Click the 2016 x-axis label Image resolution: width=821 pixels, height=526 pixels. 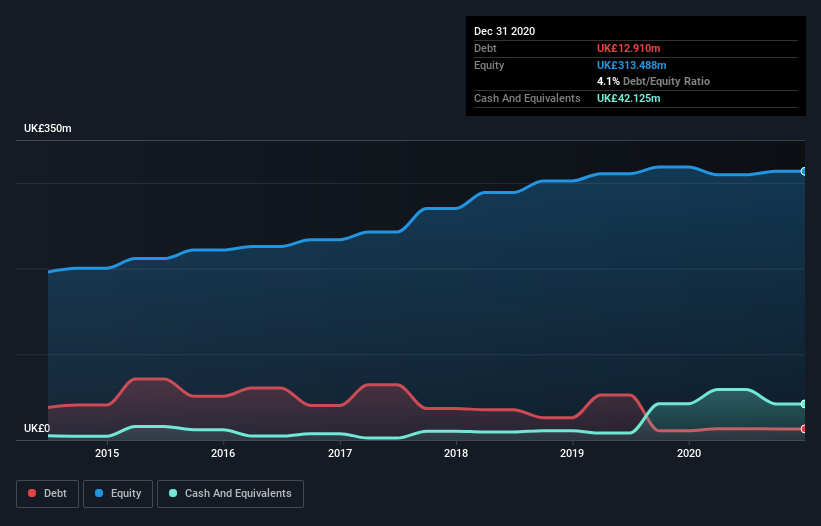(x=223, y=453)
